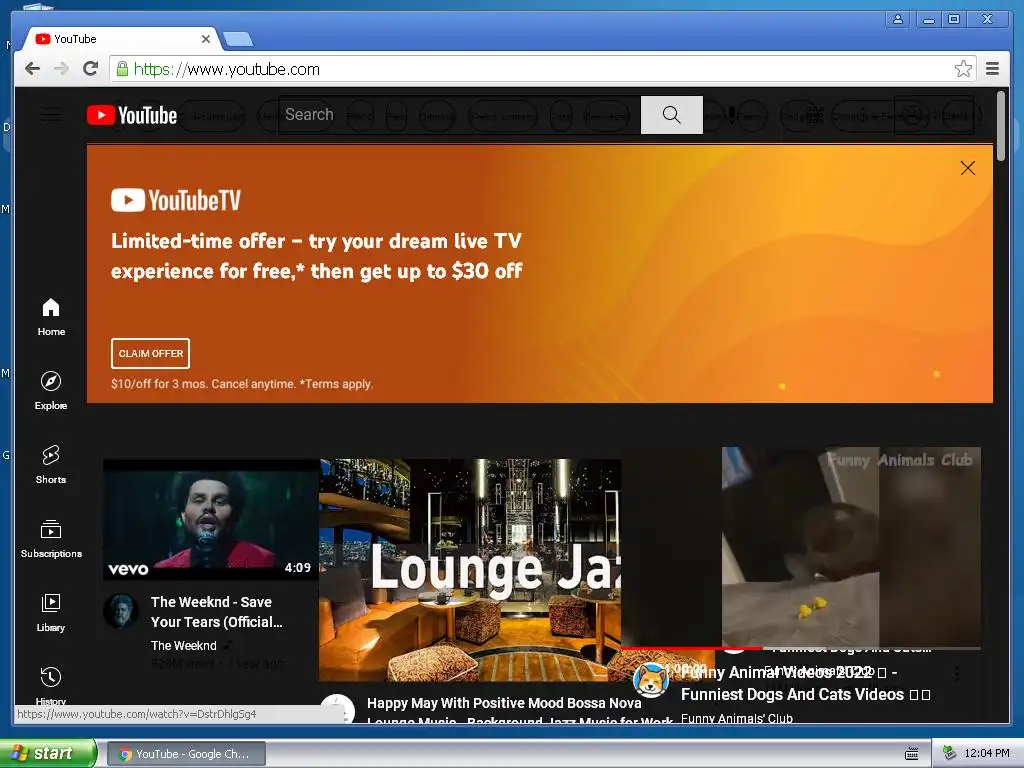Image resolution: width=1024 pixels, height=768 pixels.
Task: Open Subscriptions in the sidebar
Action: coord(51,539)
